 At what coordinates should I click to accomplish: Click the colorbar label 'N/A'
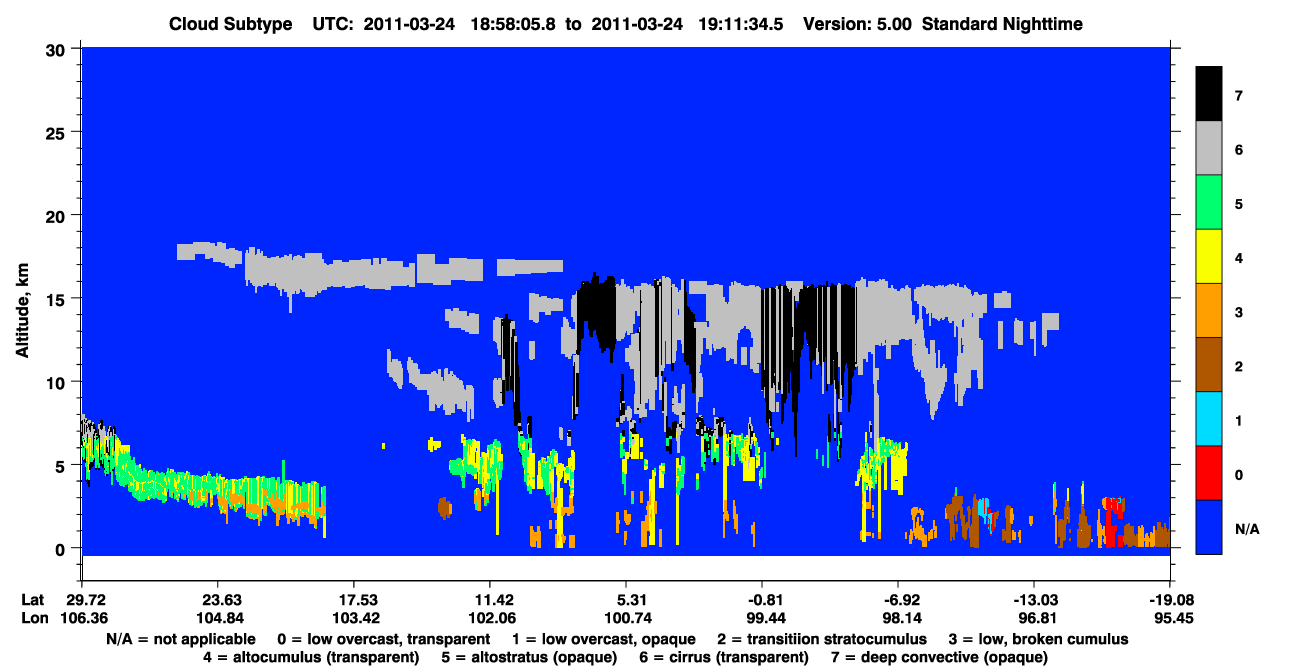coord(1246,528)
